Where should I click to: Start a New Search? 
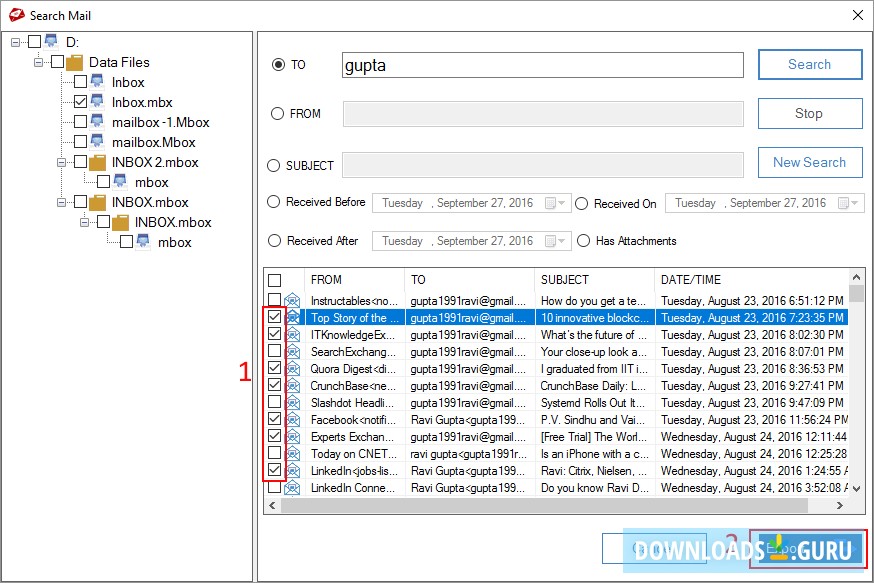[810, 162]
